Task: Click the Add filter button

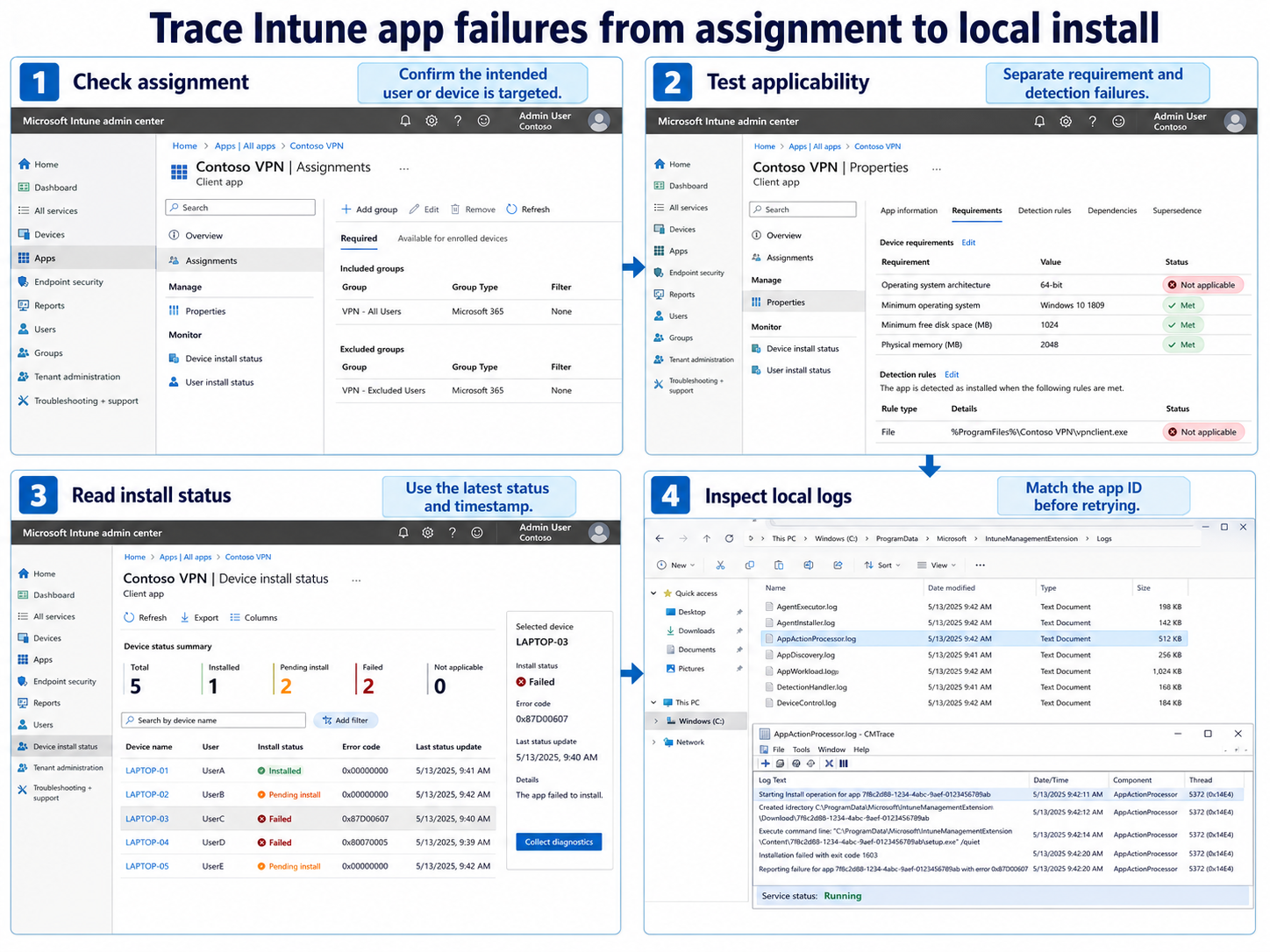Action: [x=346, y=721]
